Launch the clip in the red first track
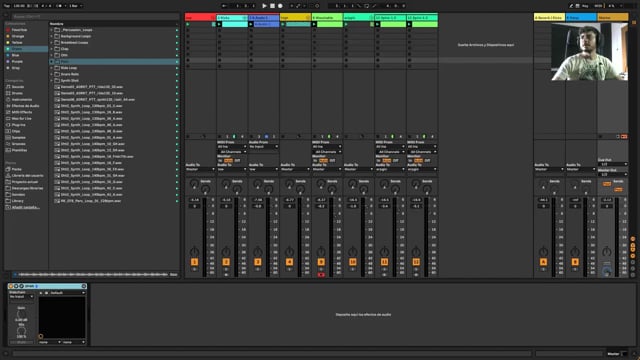This screenshot has height=360, width=640. (188, 24)
